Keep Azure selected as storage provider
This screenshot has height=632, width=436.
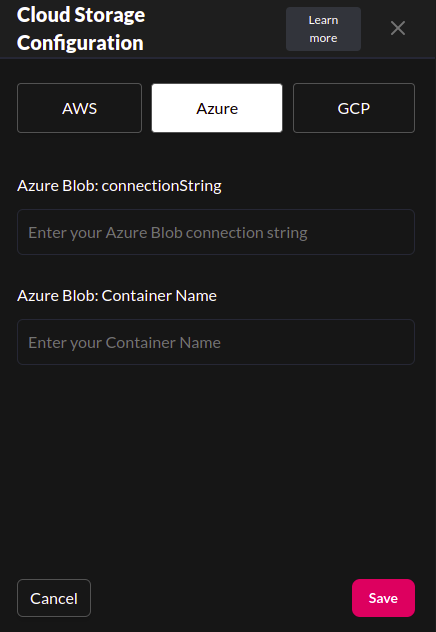[x=217, y=108]
